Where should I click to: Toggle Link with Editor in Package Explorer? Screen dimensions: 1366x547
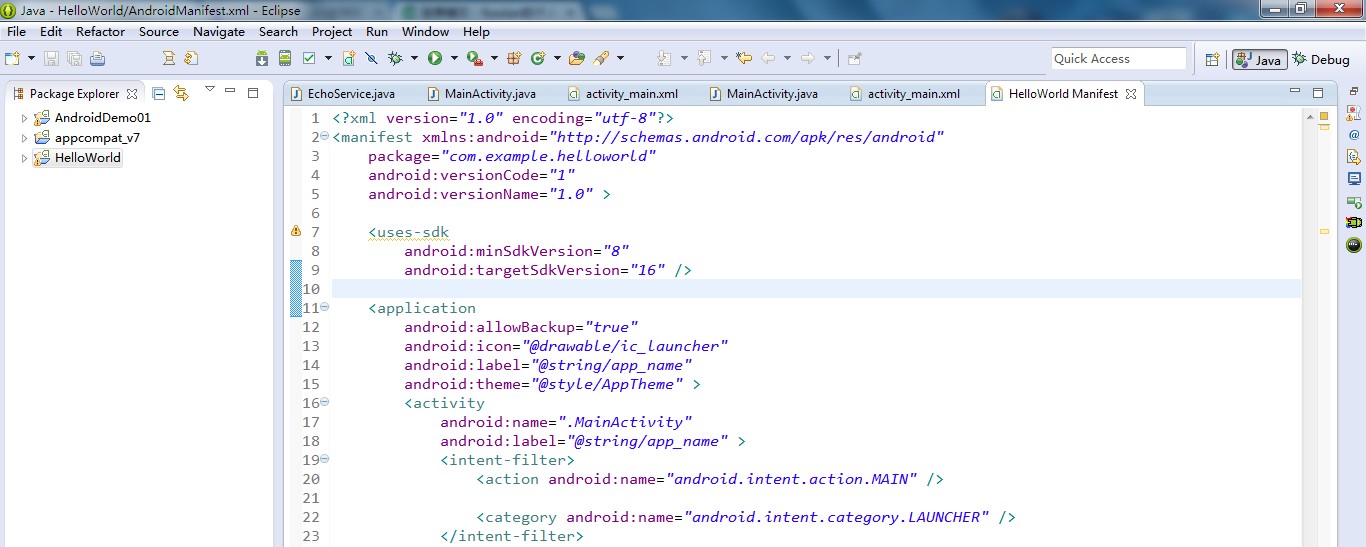(x=181, y=93)
